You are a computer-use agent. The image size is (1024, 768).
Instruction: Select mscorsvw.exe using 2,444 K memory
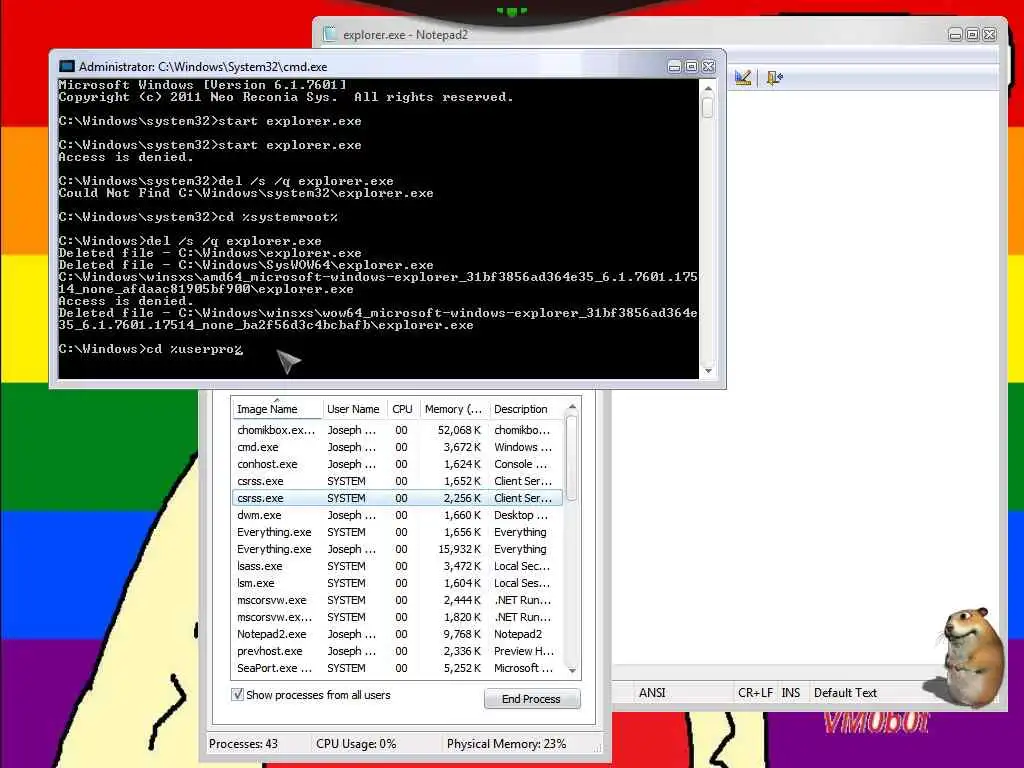click(397, 600)
